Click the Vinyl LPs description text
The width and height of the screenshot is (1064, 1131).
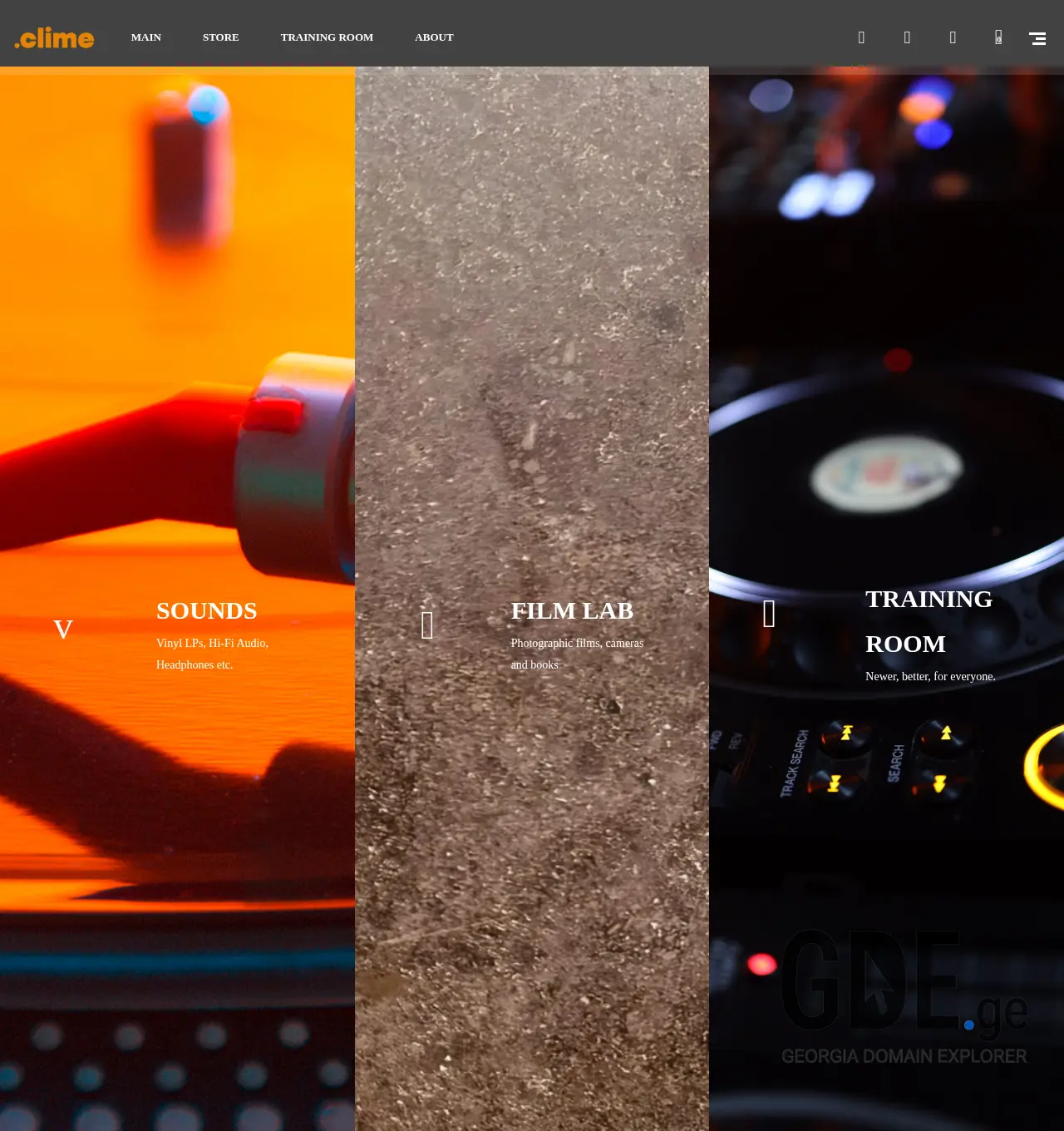[x=212, y=654]
